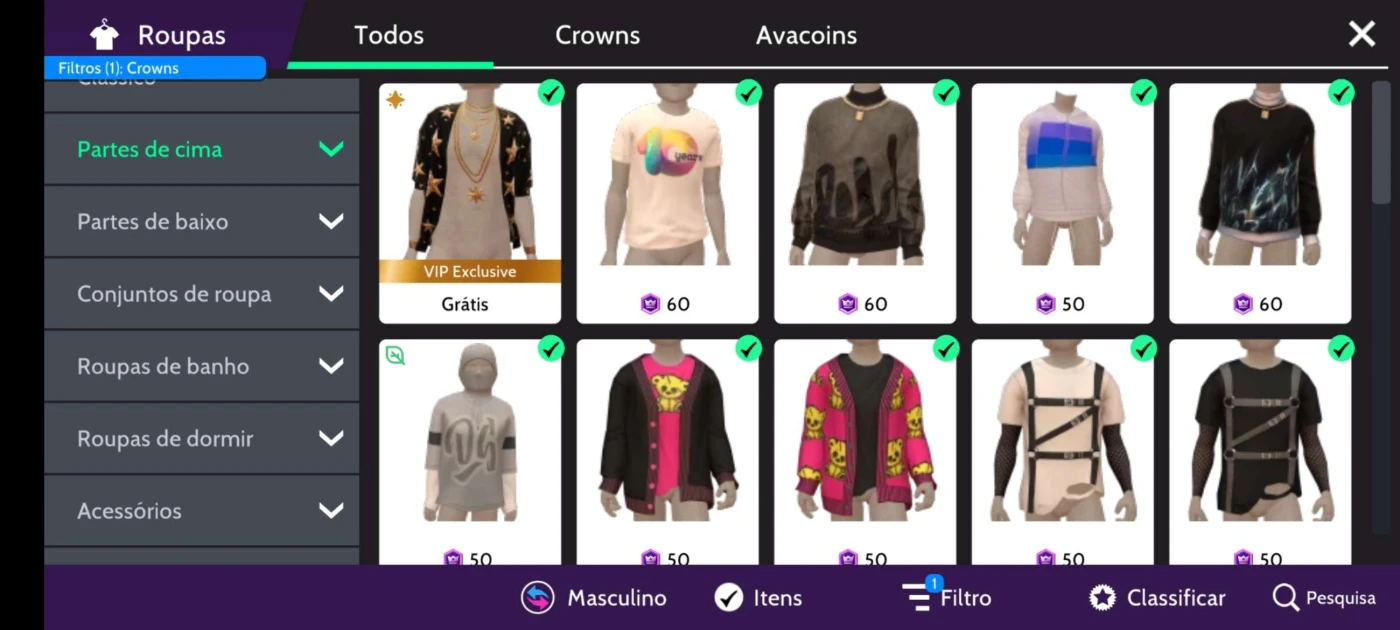Click crown currency icon under 10 years shirt

point(650,304)
